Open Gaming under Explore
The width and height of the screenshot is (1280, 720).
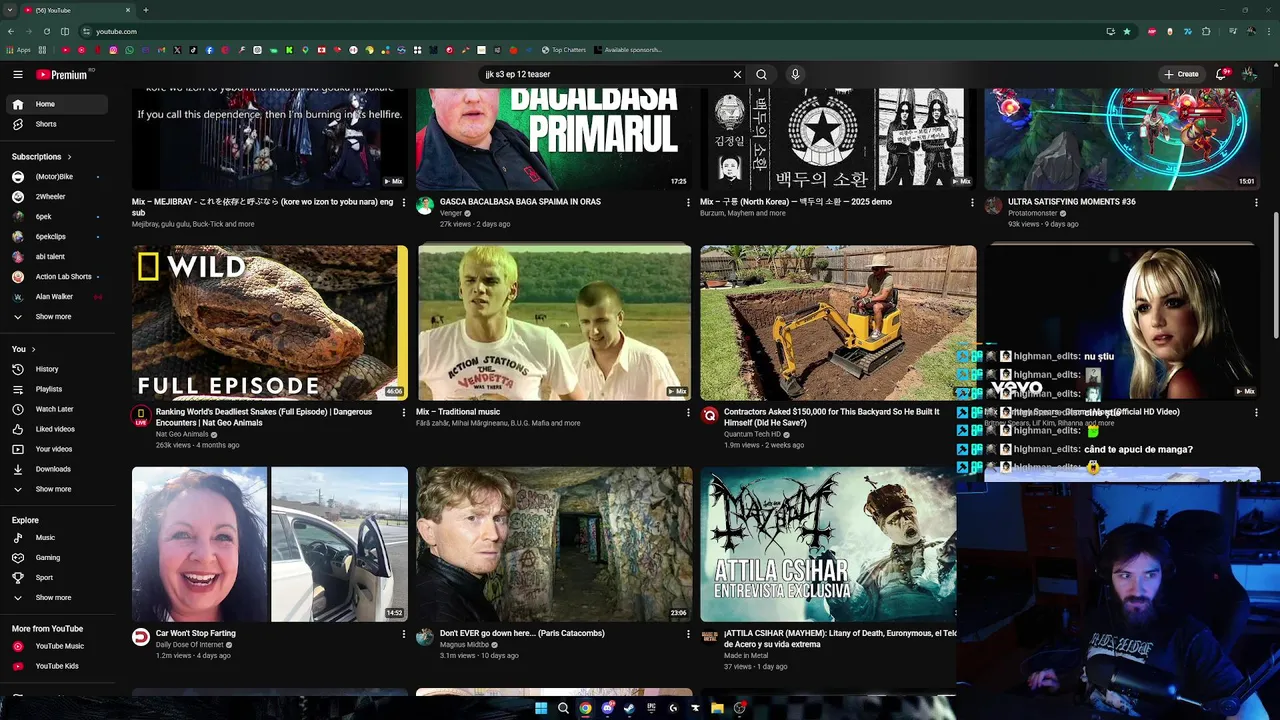tap(58, 558)
